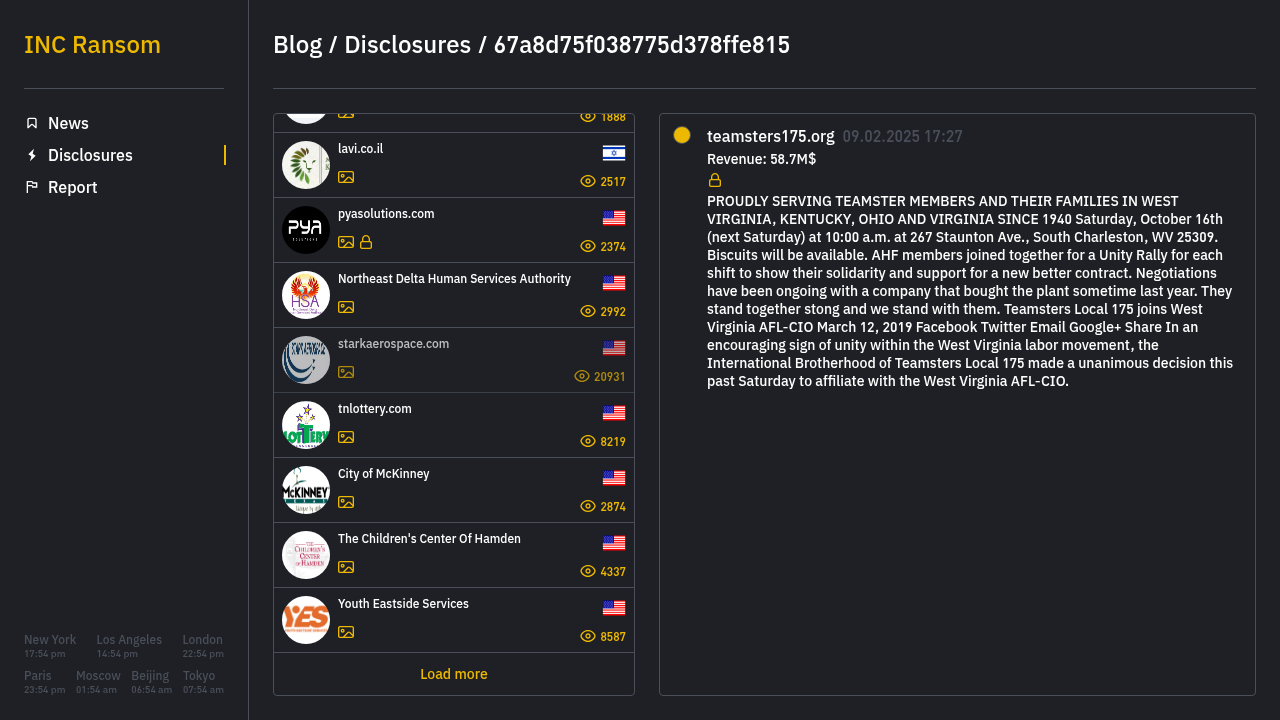This screenshot has width=1280, height=720.
Task: Open the News section in sidebar
Action: (68, 123)
